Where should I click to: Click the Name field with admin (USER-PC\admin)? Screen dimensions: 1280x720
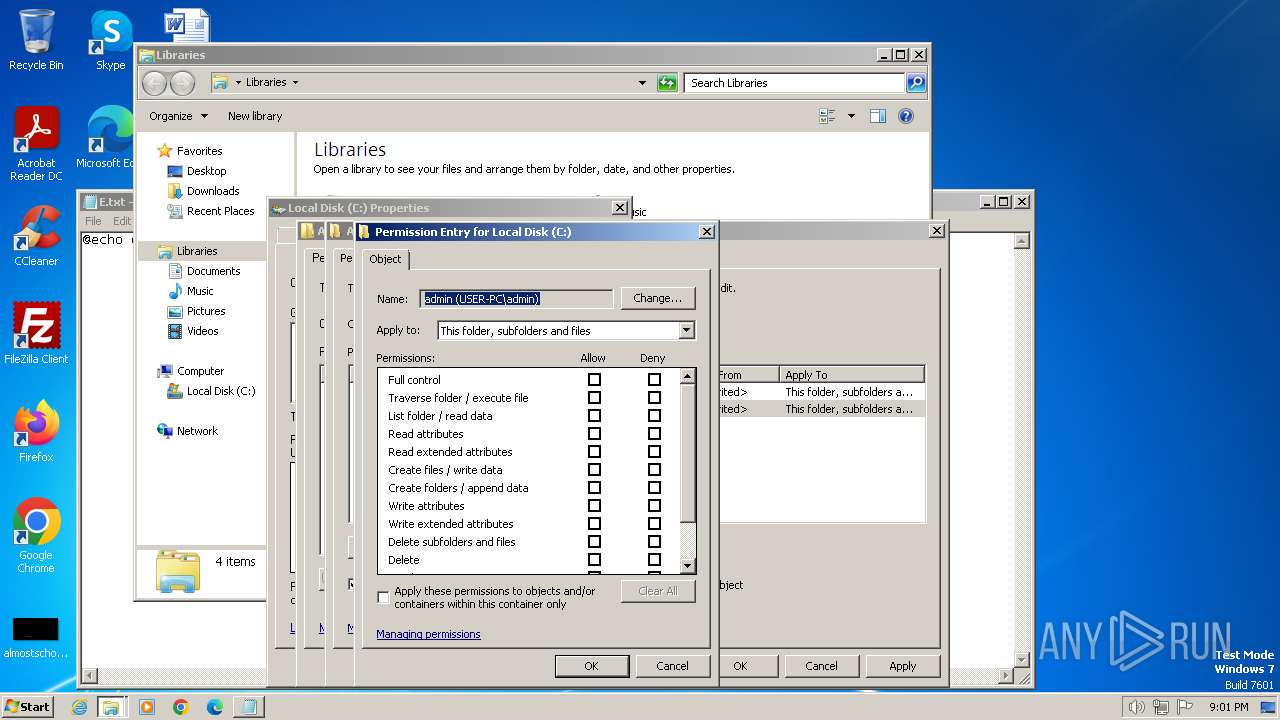pos(515,298)
